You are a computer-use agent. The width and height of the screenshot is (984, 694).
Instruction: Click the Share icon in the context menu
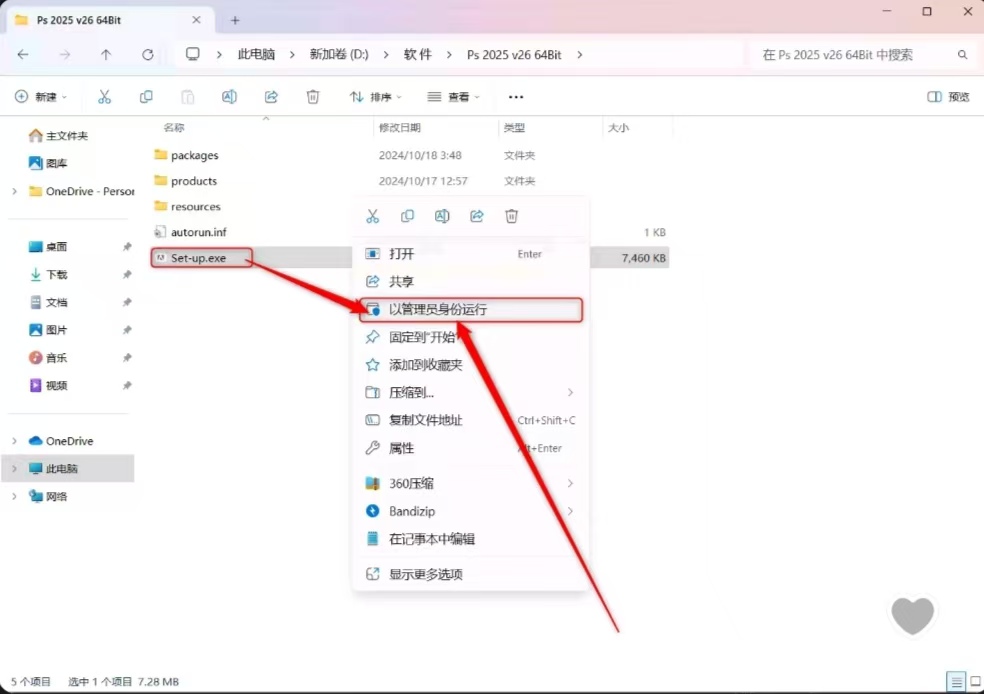point(477,216)
